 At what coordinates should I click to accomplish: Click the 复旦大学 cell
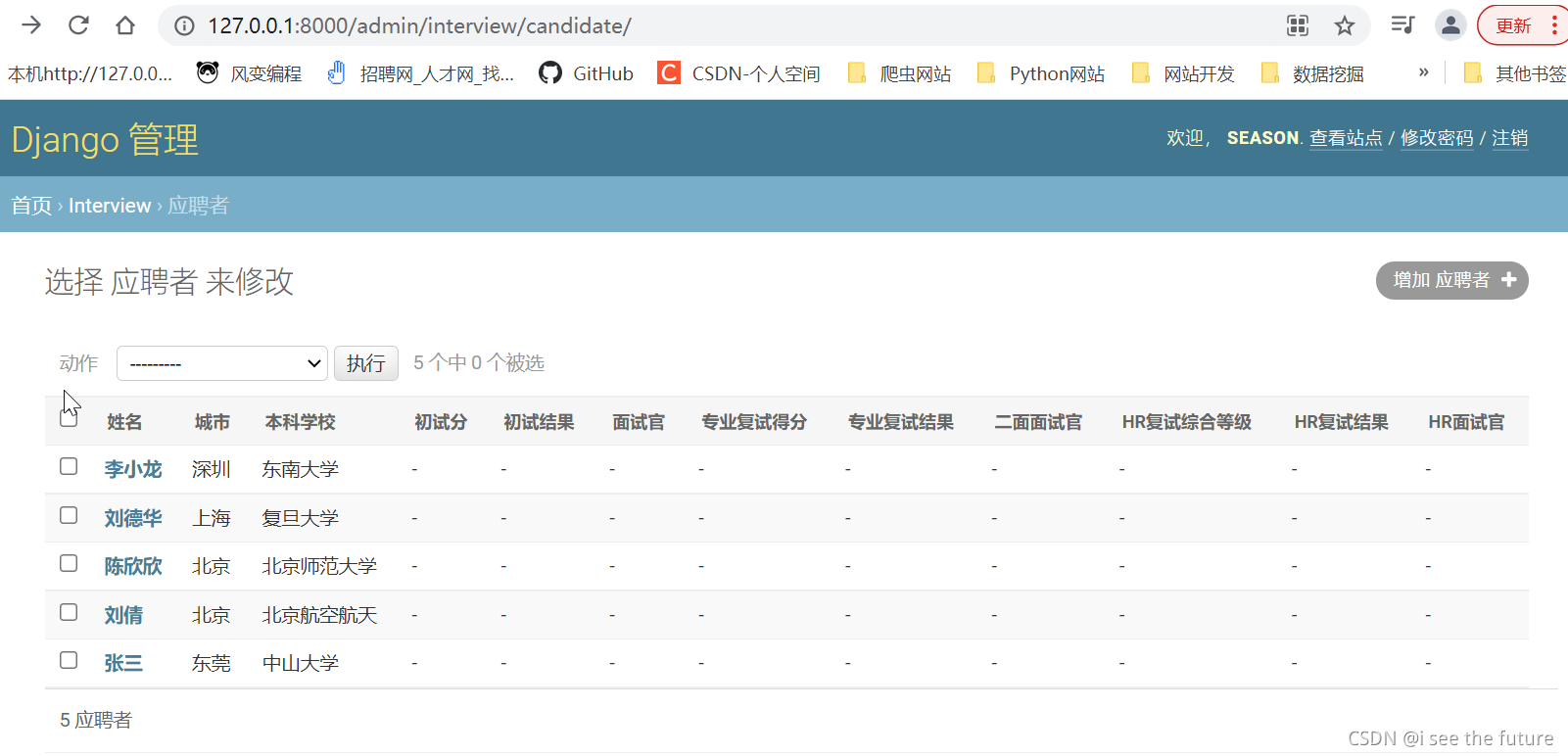(x=301, y=518)
